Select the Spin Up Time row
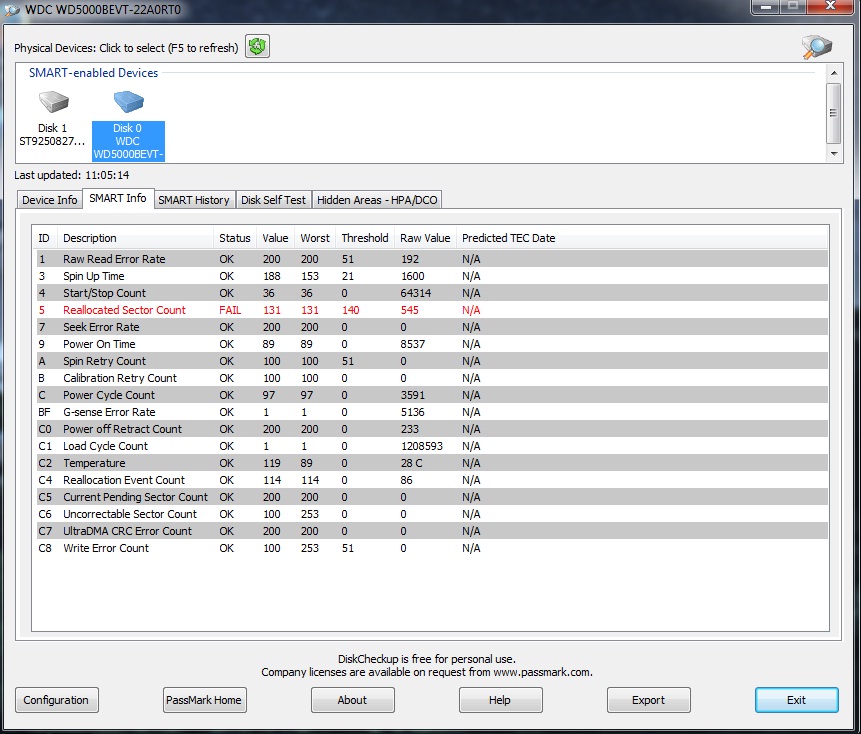The image size is (861, 734). (x=432, y=276)
